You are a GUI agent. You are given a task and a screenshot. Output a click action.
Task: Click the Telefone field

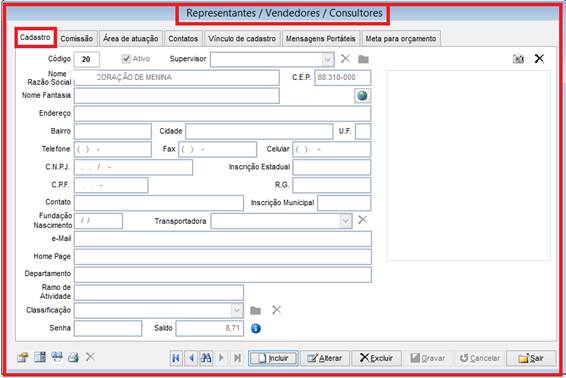click(x=113, y=149)
